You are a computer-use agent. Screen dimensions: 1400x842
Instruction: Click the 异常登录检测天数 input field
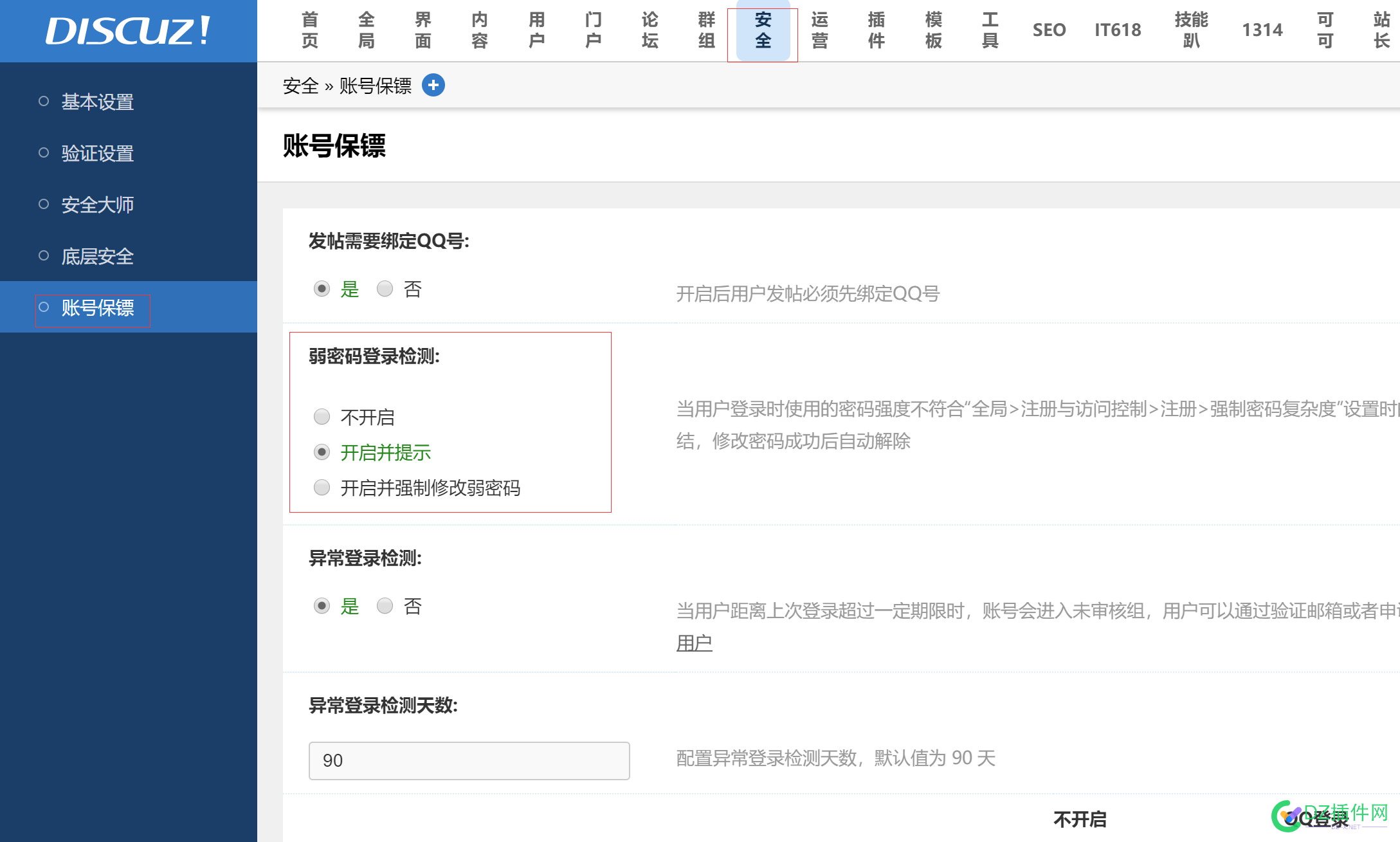pyautogui.click(x=469, y=760)
